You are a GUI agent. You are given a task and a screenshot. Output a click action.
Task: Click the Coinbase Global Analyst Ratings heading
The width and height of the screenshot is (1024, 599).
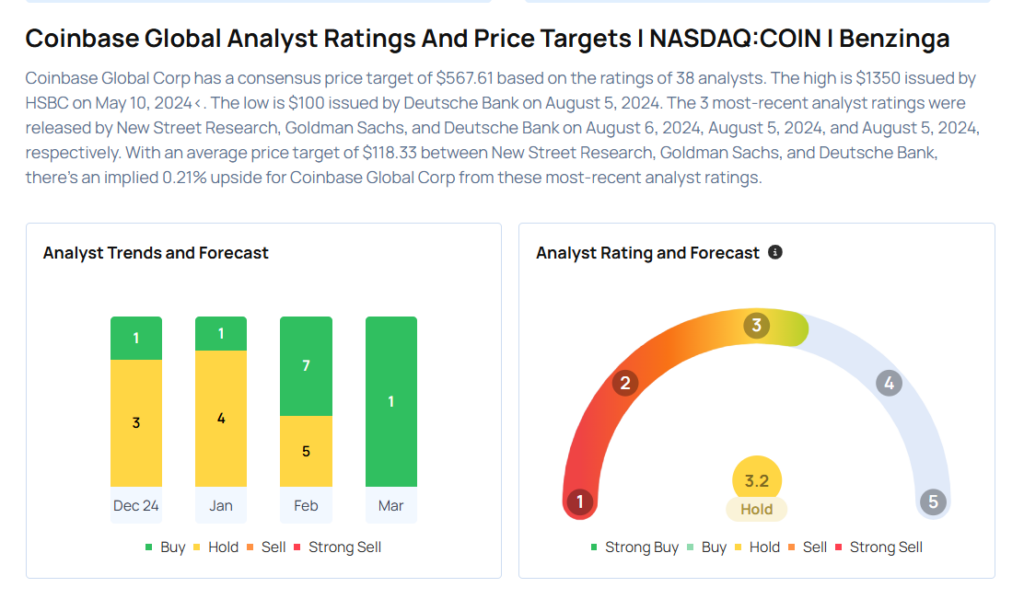487,39
